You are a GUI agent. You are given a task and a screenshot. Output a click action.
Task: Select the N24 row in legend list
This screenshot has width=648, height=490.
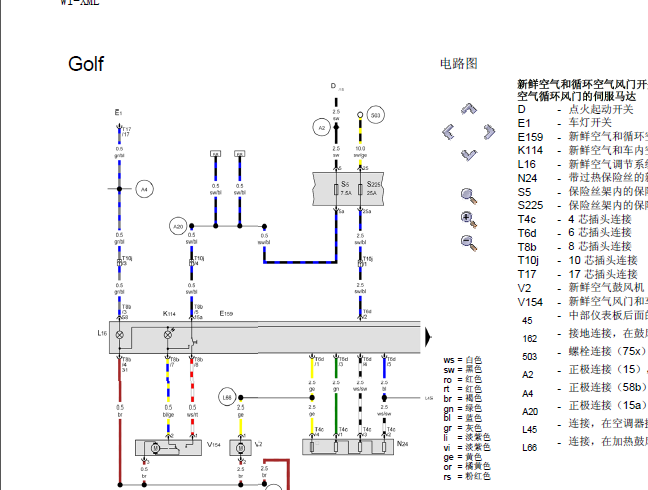[x=583, y=178]
